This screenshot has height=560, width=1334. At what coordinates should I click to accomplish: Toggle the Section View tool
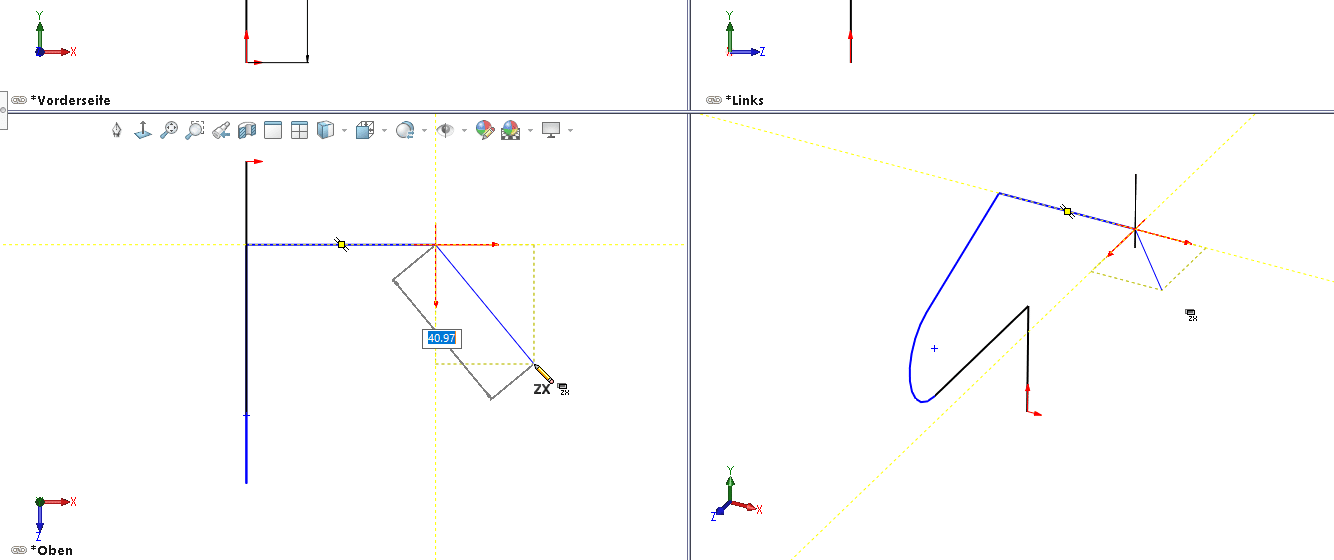coord(247,130)
